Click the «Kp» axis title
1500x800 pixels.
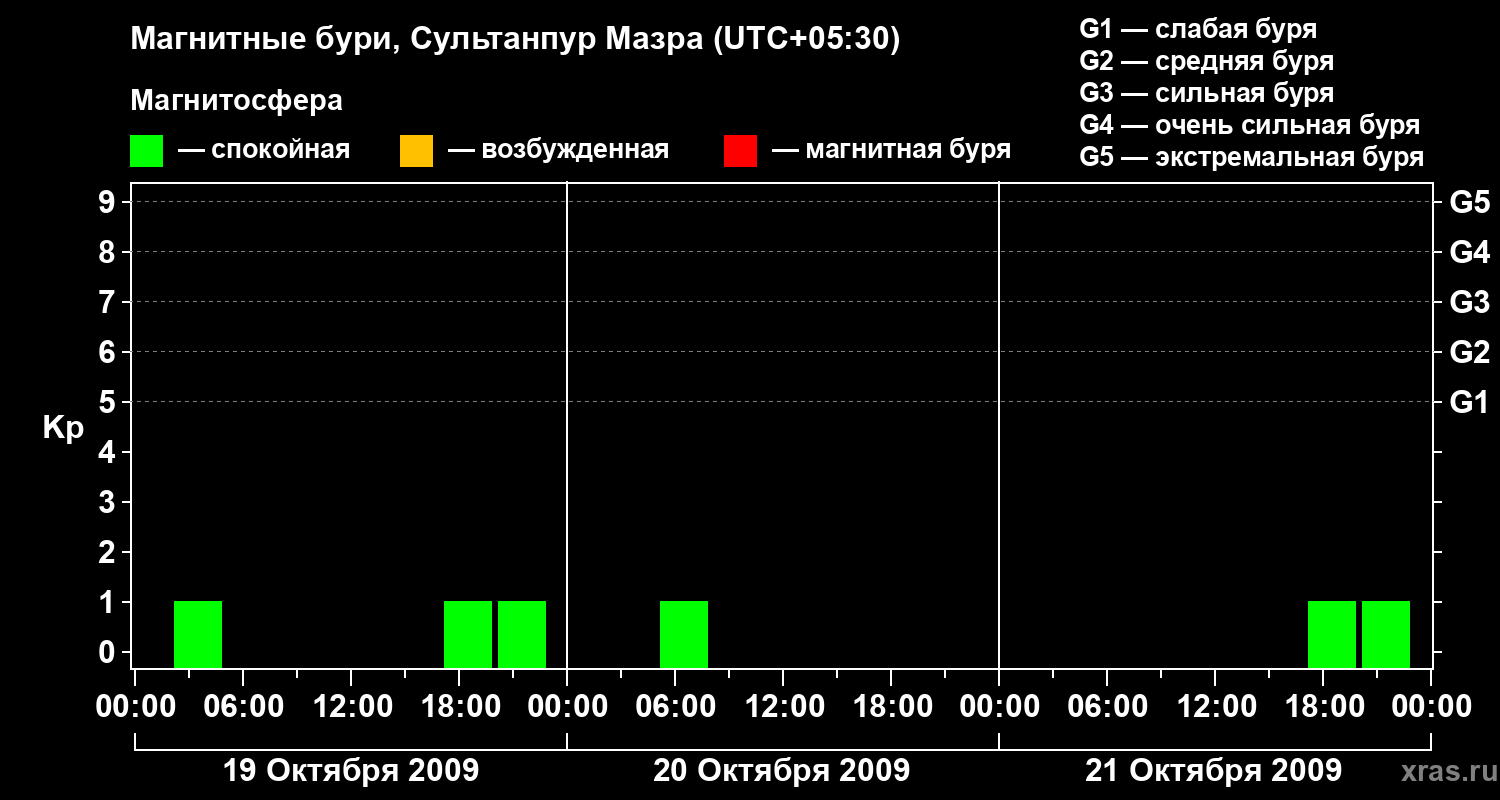click(63, 427)
